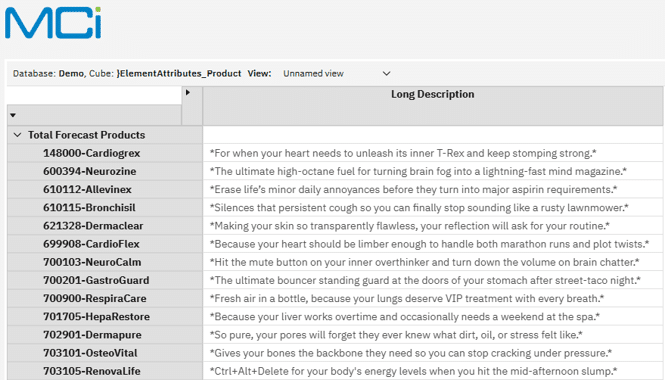Select row 700900-RespiraCare

coord(105,299)
